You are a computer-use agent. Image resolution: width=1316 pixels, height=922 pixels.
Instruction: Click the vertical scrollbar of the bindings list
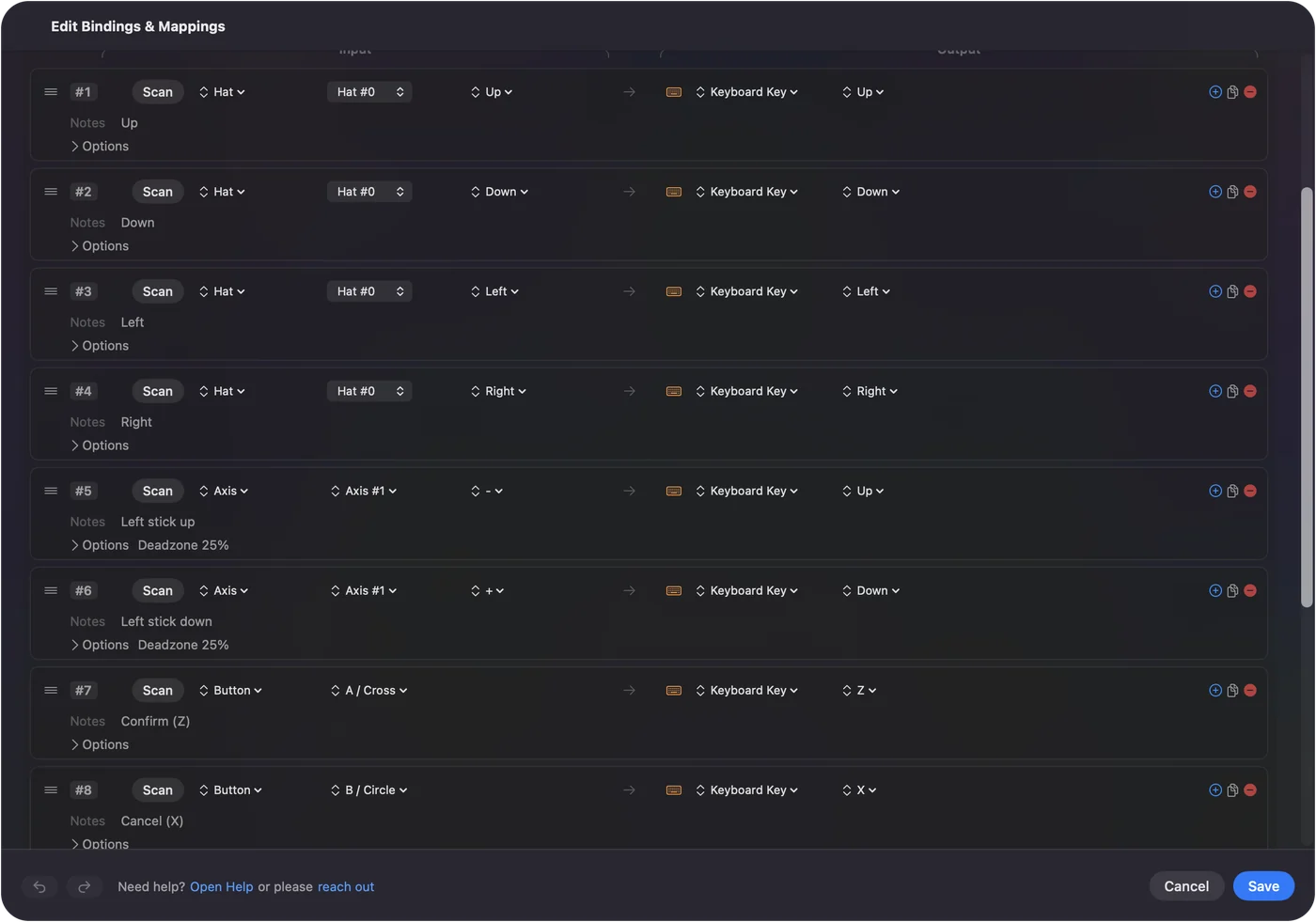[1307, 398]
